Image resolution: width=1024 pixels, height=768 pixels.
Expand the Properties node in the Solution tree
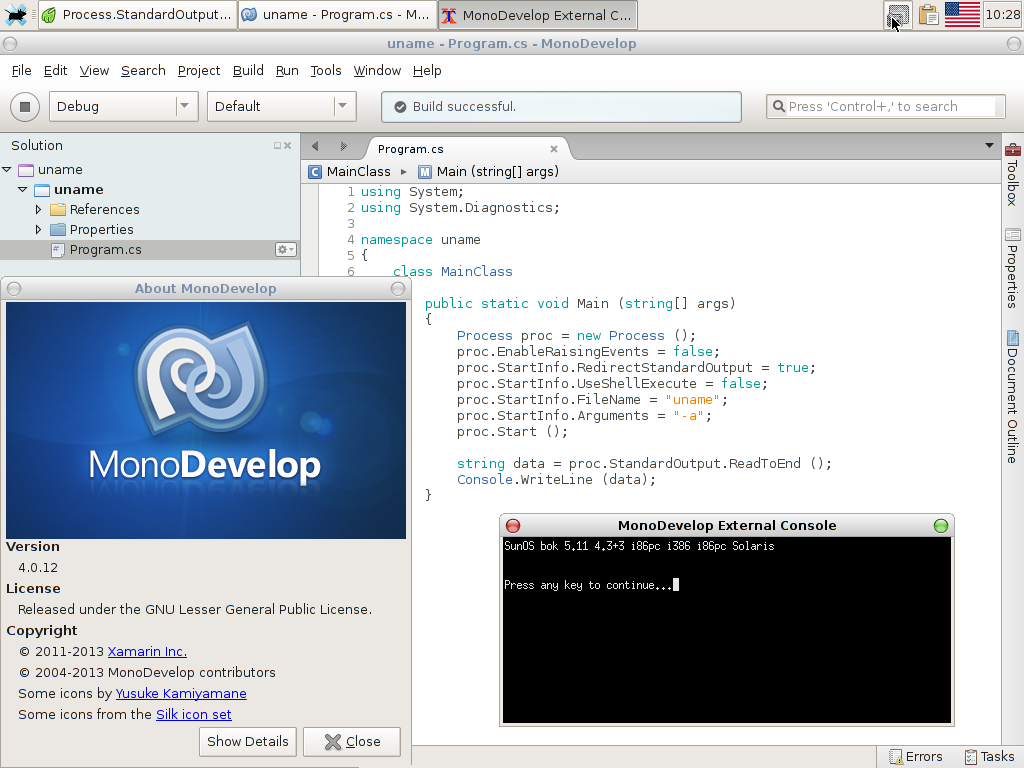[39, 230]
